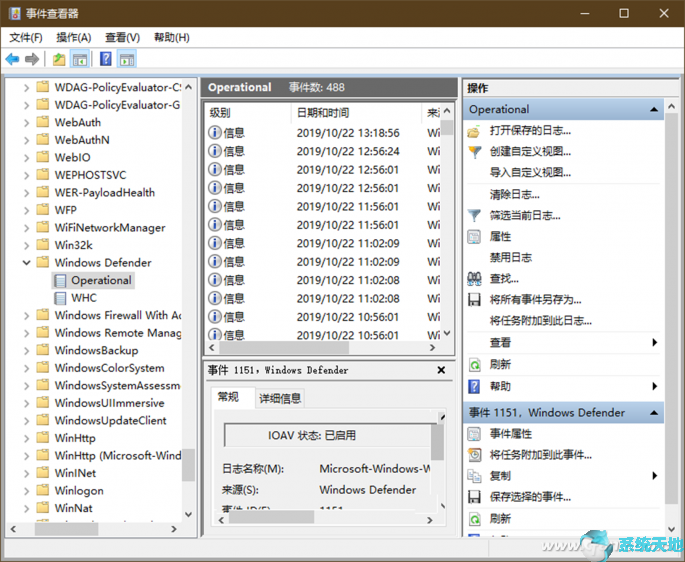
Task: Click the filter current log funnel icon
Action: click(x=474, y=215)
